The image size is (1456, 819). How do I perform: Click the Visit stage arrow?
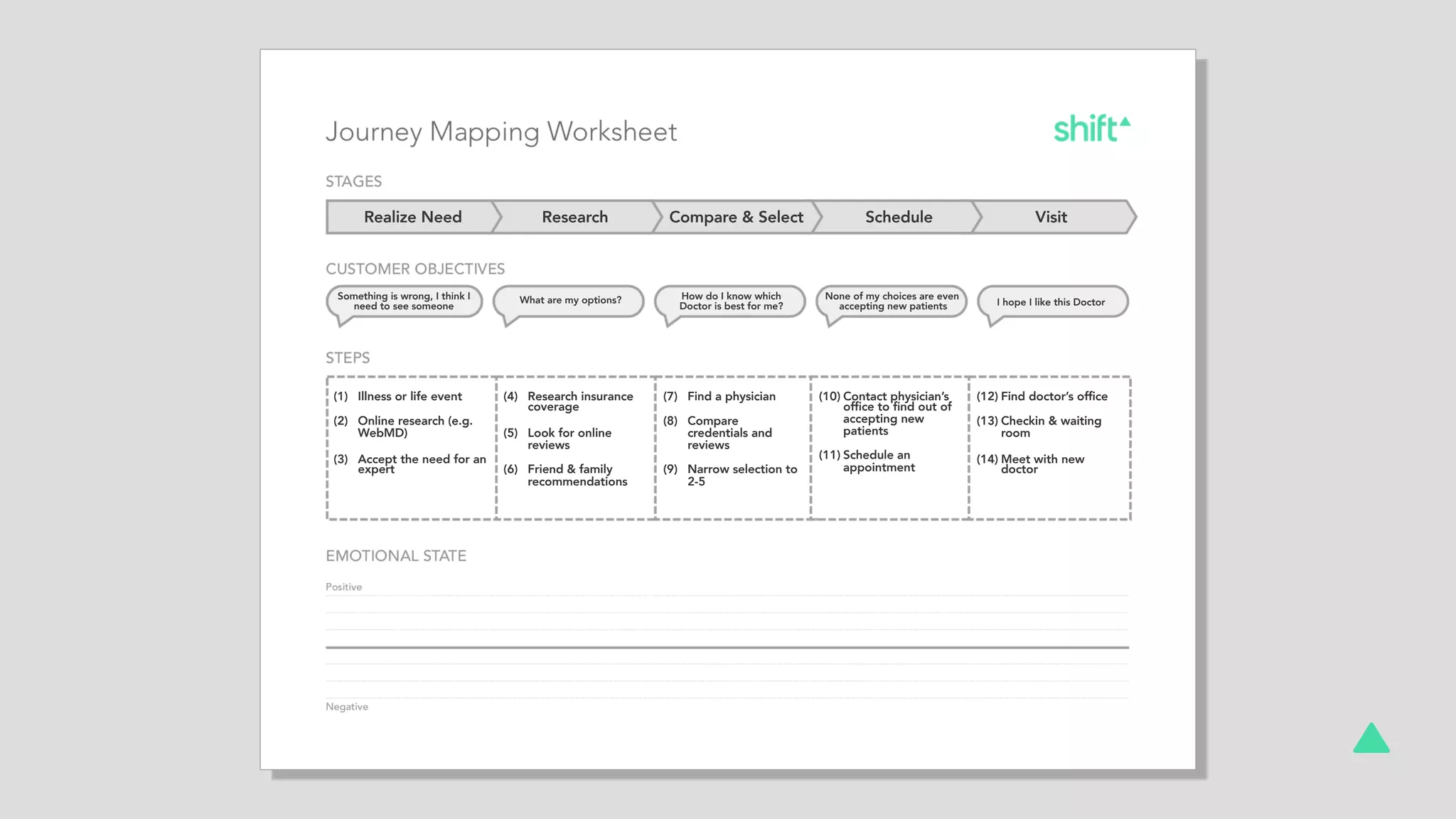pos(1051,217)
